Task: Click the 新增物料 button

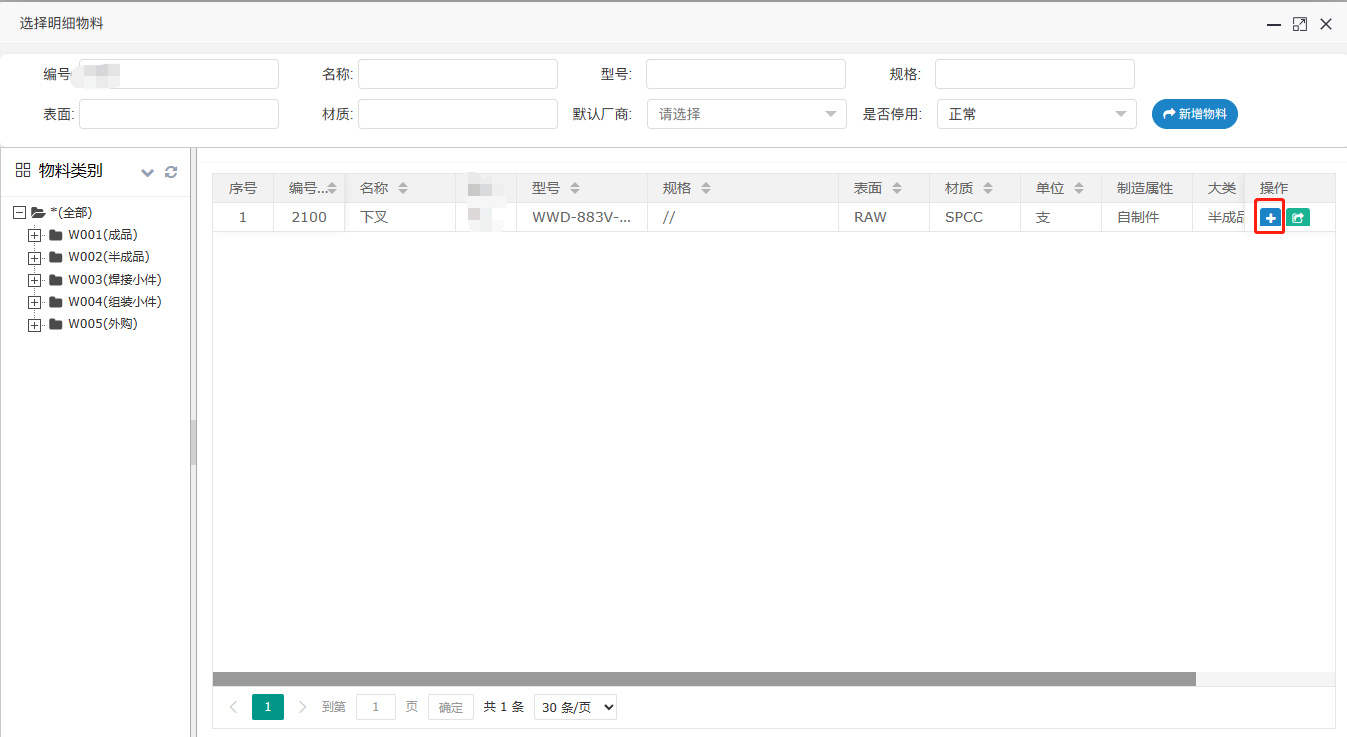Action: tap(1194, 114)
